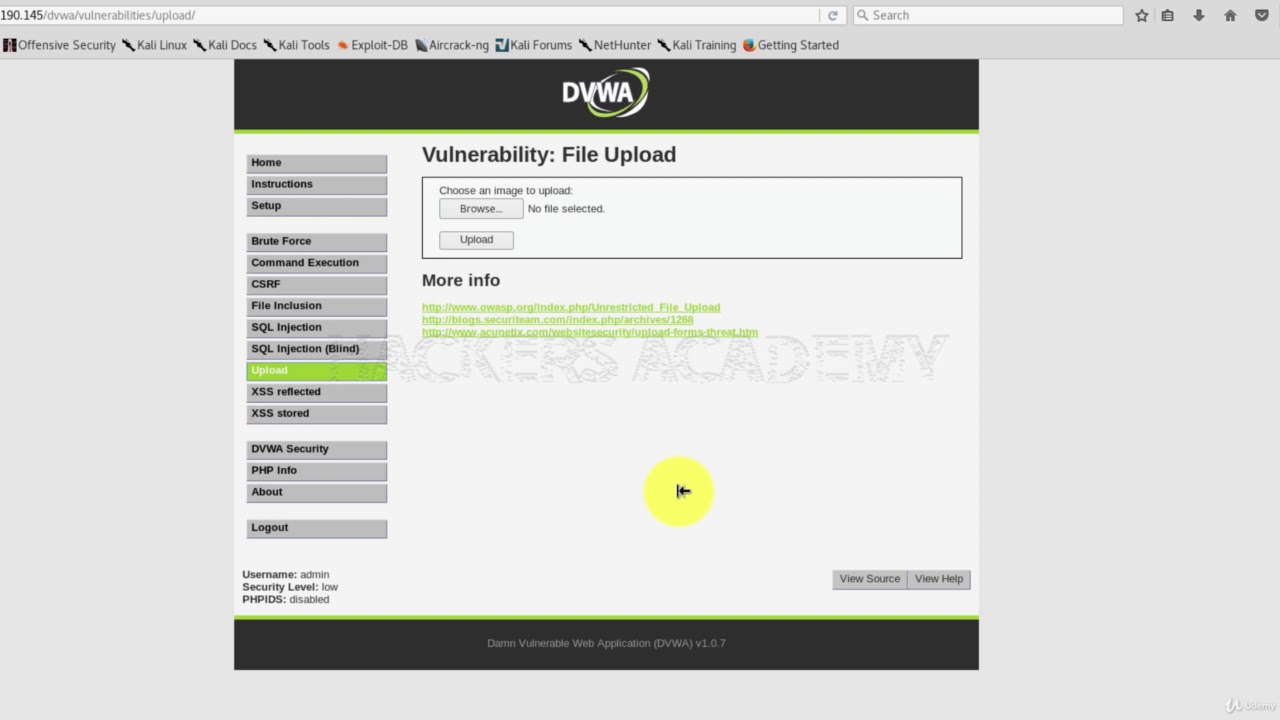Open About menu item
1280x720 pixels.
[x=316, y=493]
